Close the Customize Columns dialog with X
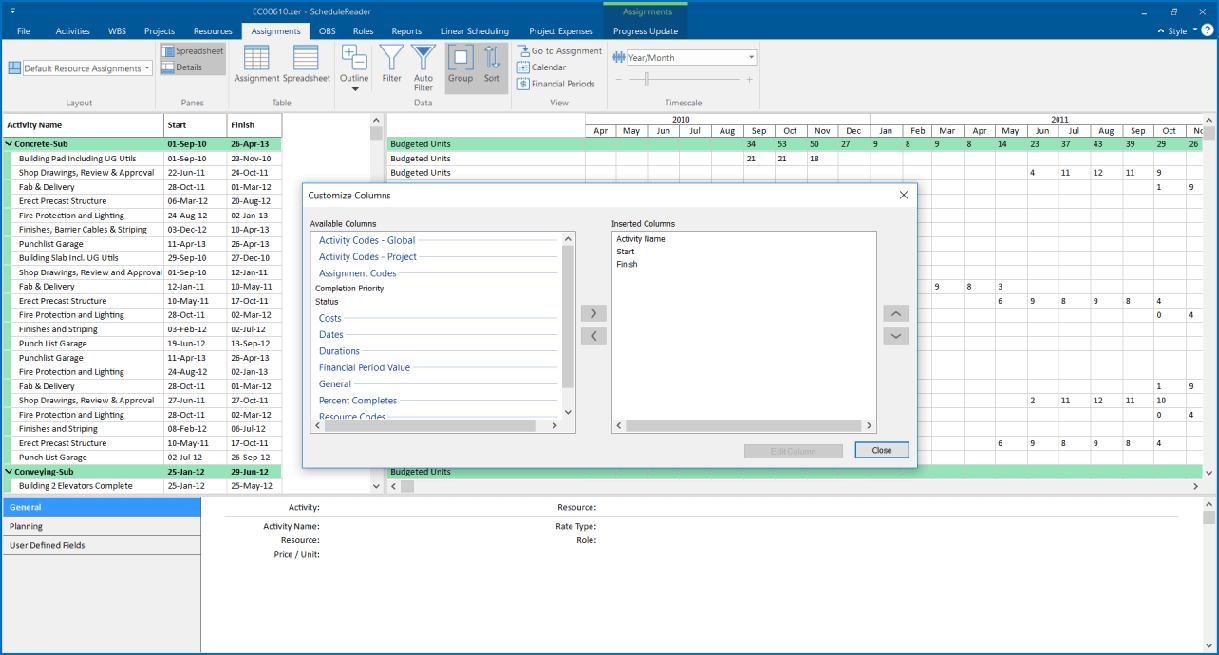 [903, 195]
